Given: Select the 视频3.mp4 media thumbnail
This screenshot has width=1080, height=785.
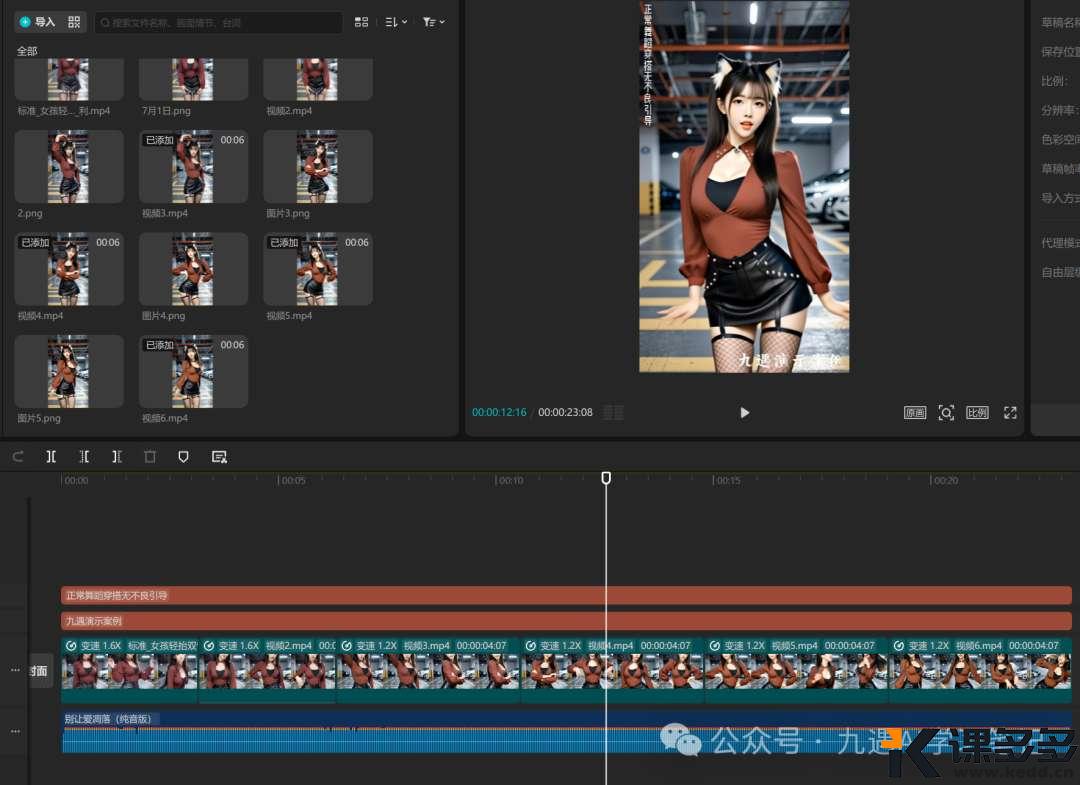Looking at the screenshot, I should click(193, 167).
